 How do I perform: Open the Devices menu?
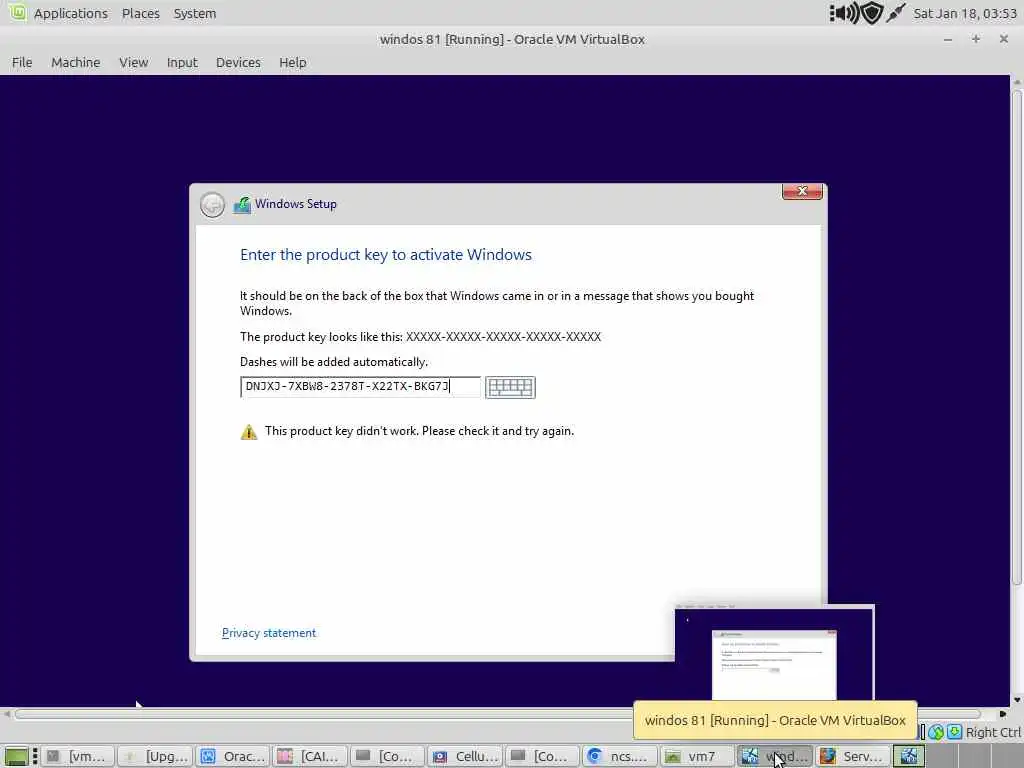pyautogui.click(x=238, y=63)
